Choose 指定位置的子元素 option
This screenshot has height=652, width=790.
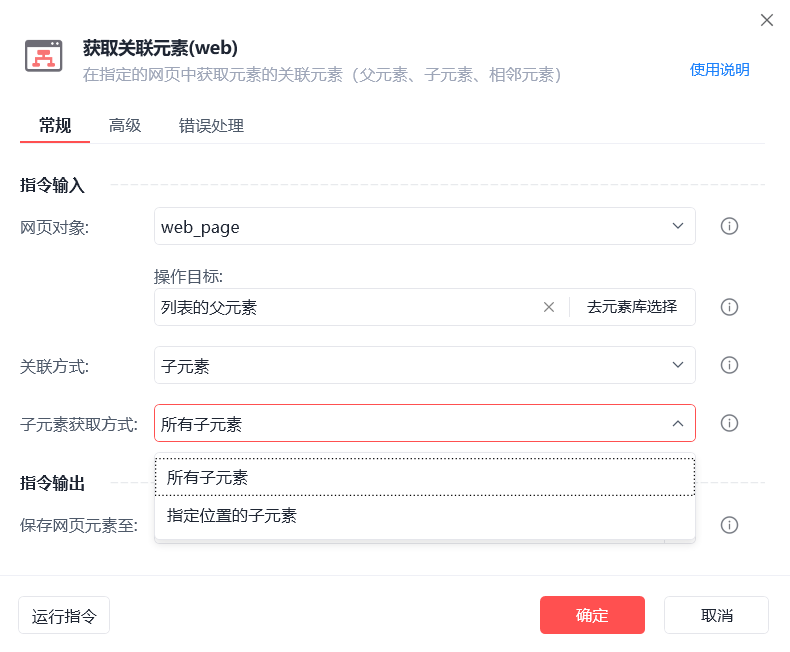pyautogui.click(x=425, y=515)
